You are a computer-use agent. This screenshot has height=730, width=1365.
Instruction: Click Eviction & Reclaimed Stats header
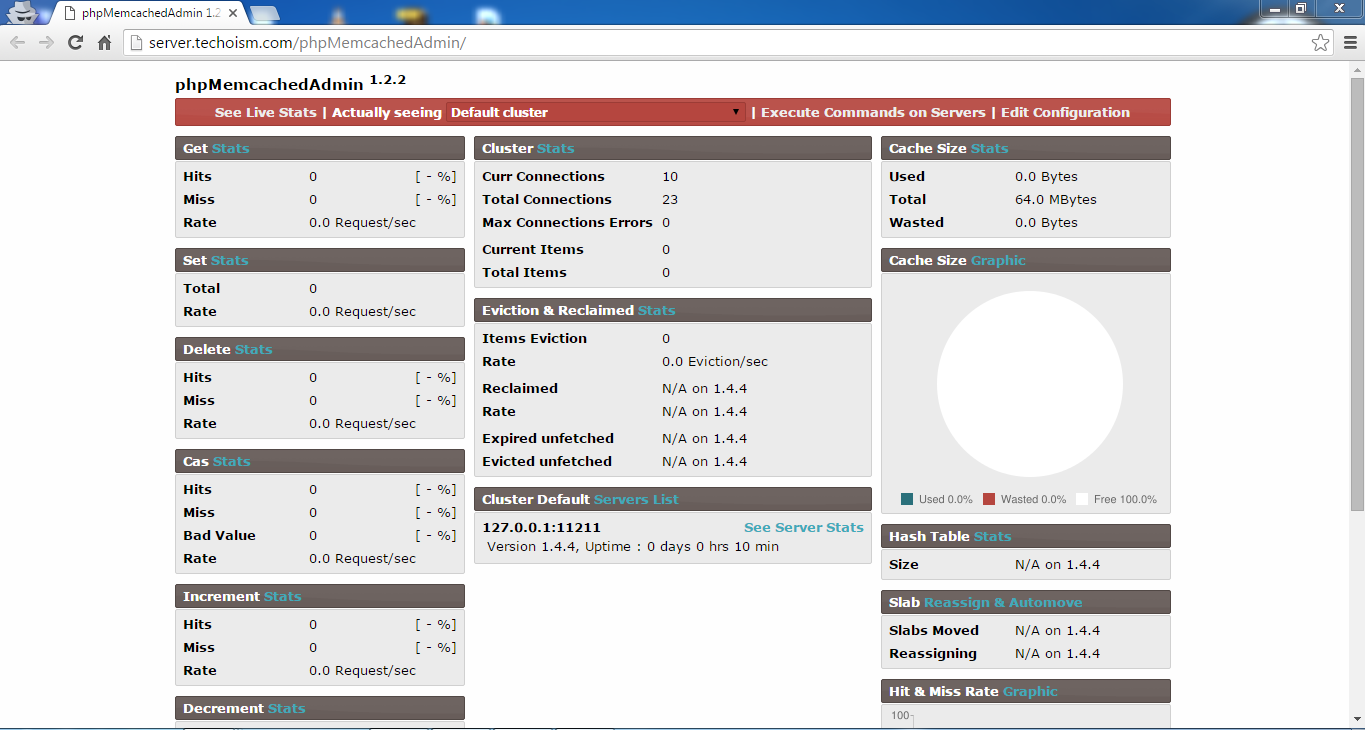pyautogui.click(x=673, y=310)
